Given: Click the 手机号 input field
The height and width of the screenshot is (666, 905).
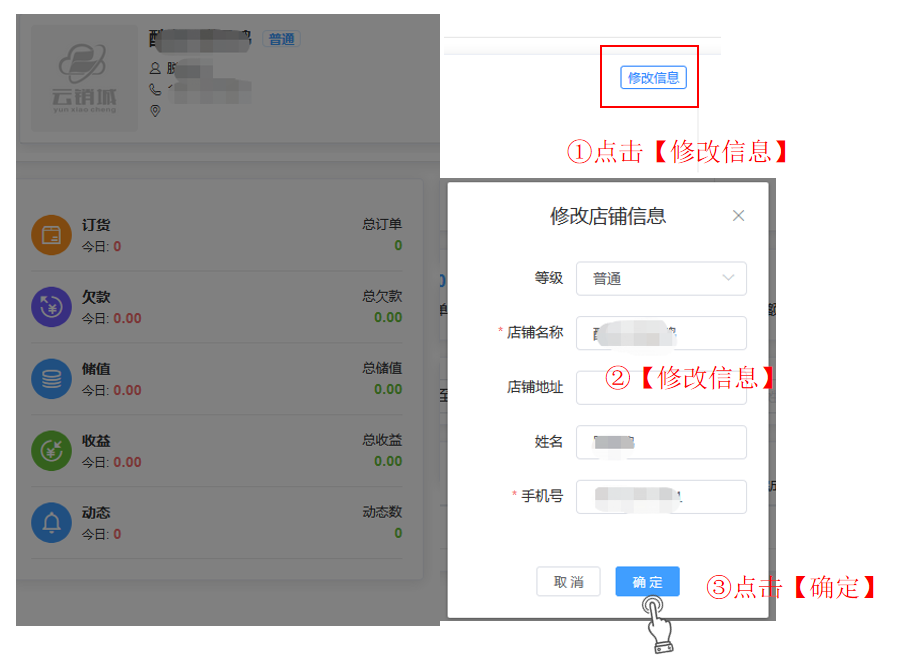Looking at the screenshot, I should point(661,497).
